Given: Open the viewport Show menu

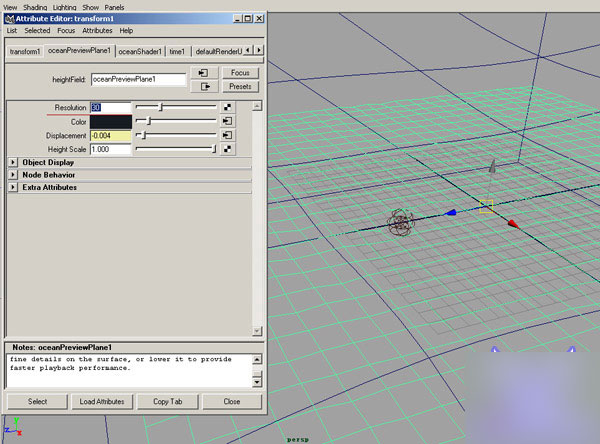Looking at the screenshot, I should tap(91, 7).
